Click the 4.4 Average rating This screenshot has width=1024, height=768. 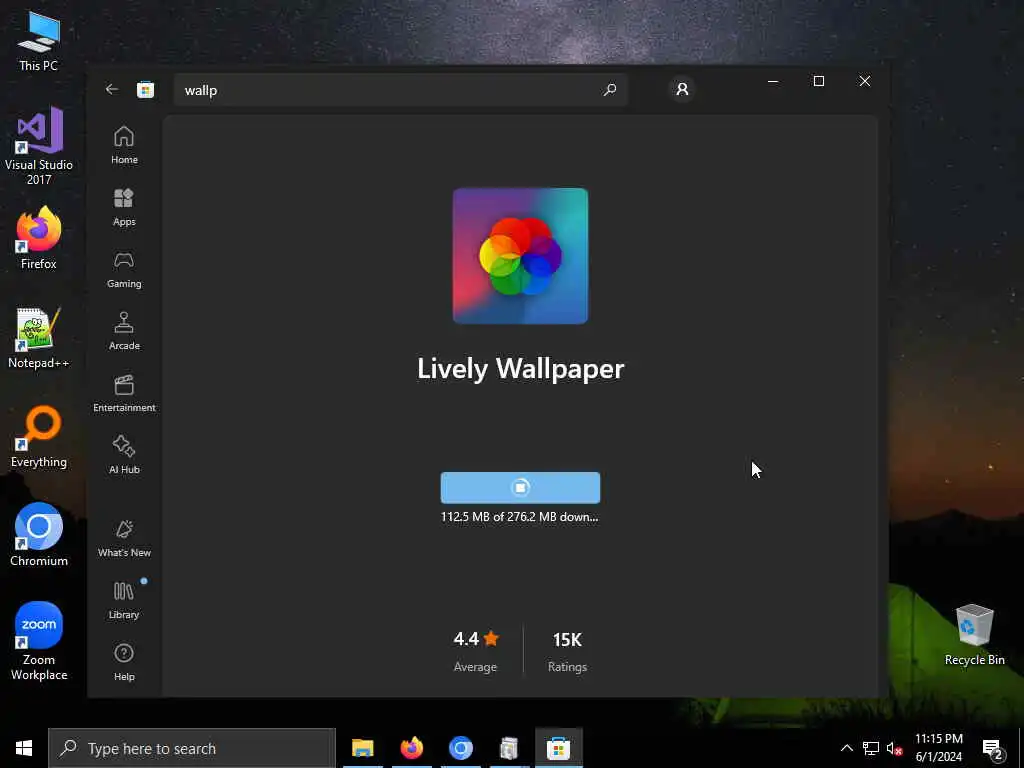[476, 650]
